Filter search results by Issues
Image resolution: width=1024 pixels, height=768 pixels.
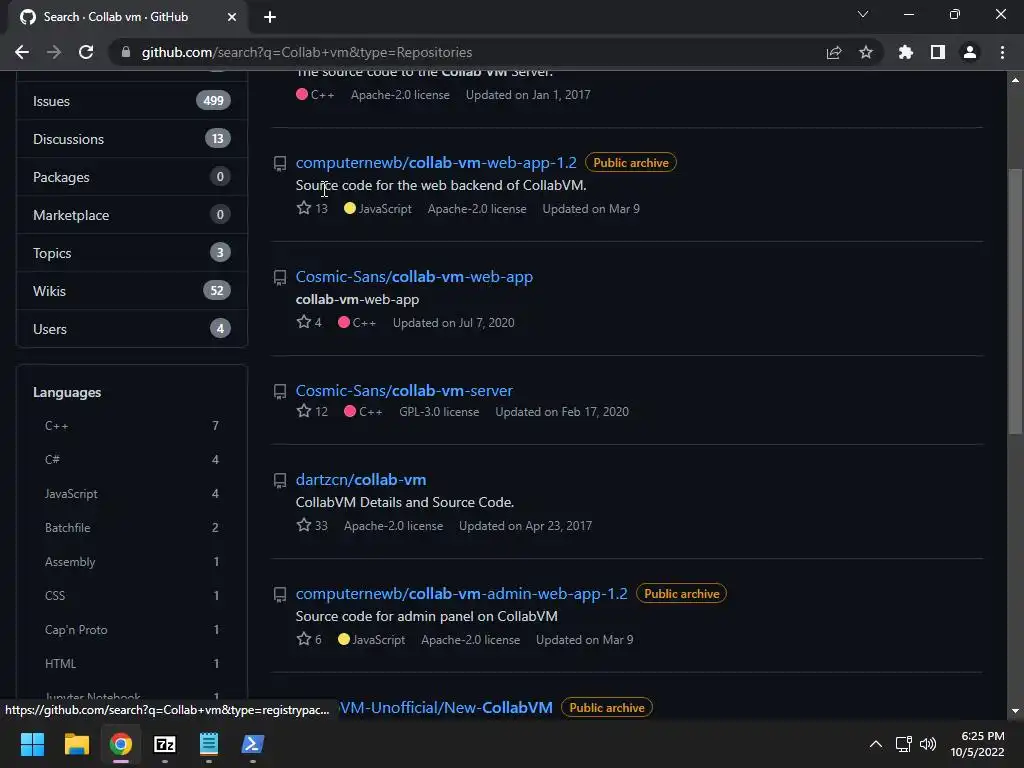132,101
